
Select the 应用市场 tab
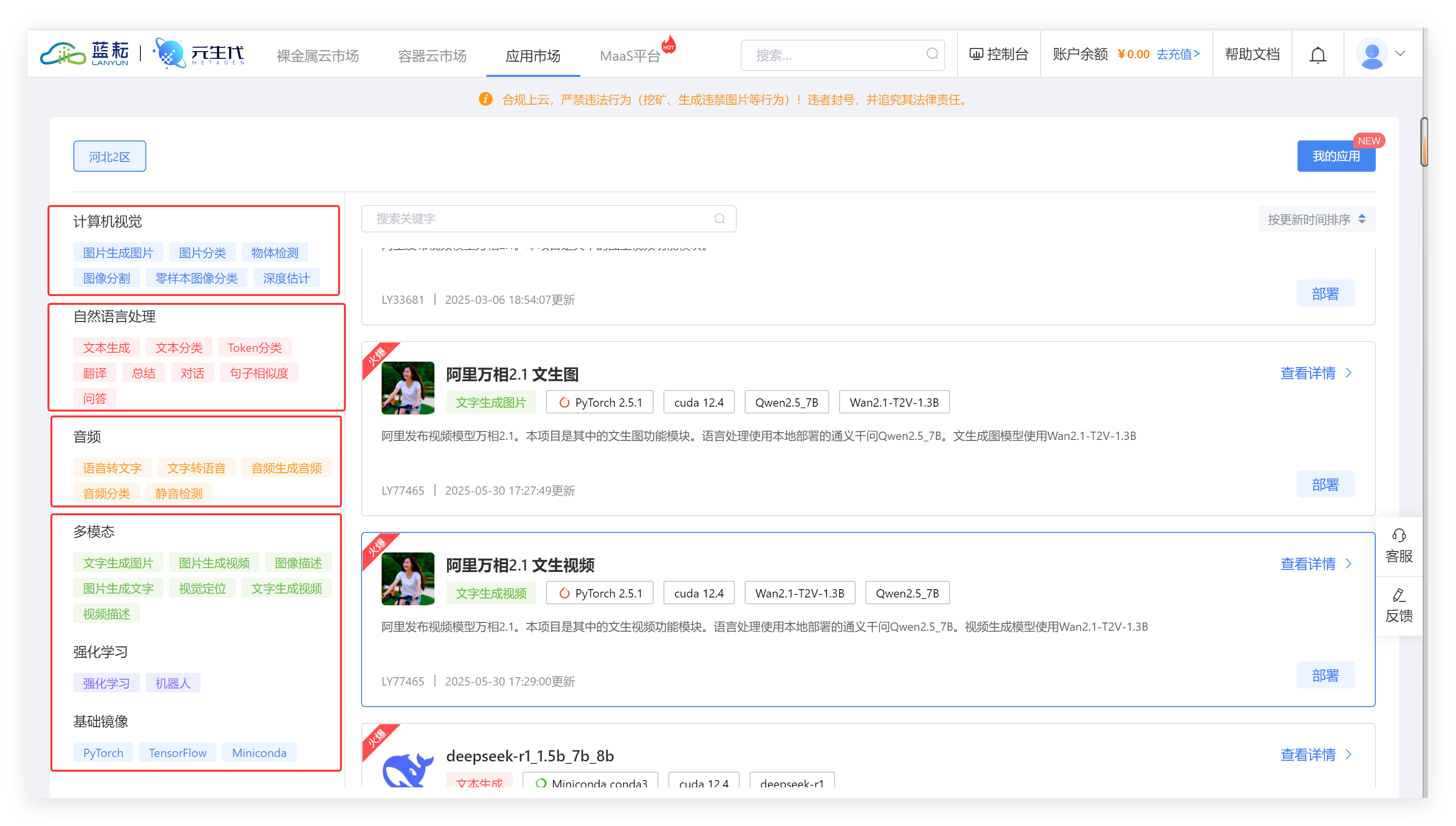pos(533,56)
